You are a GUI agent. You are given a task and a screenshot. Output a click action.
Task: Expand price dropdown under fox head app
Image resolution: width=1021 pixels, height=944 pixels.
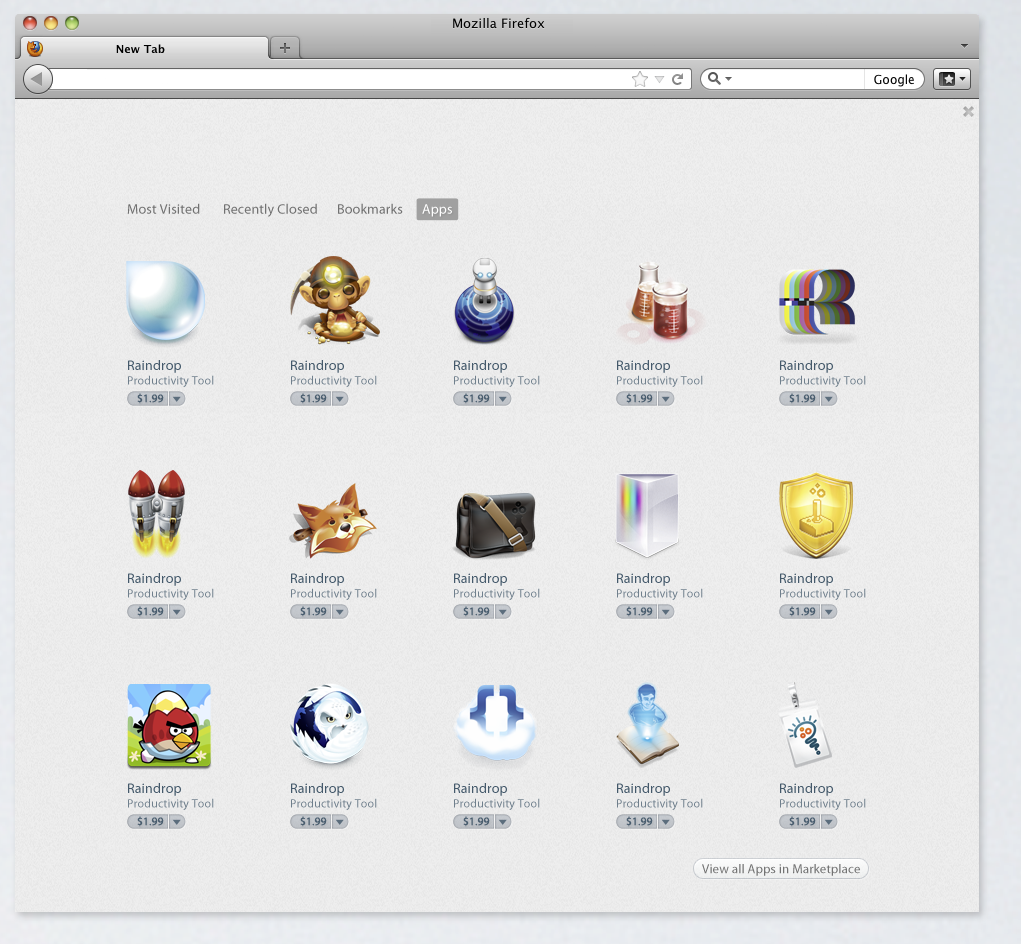[340, 611]
